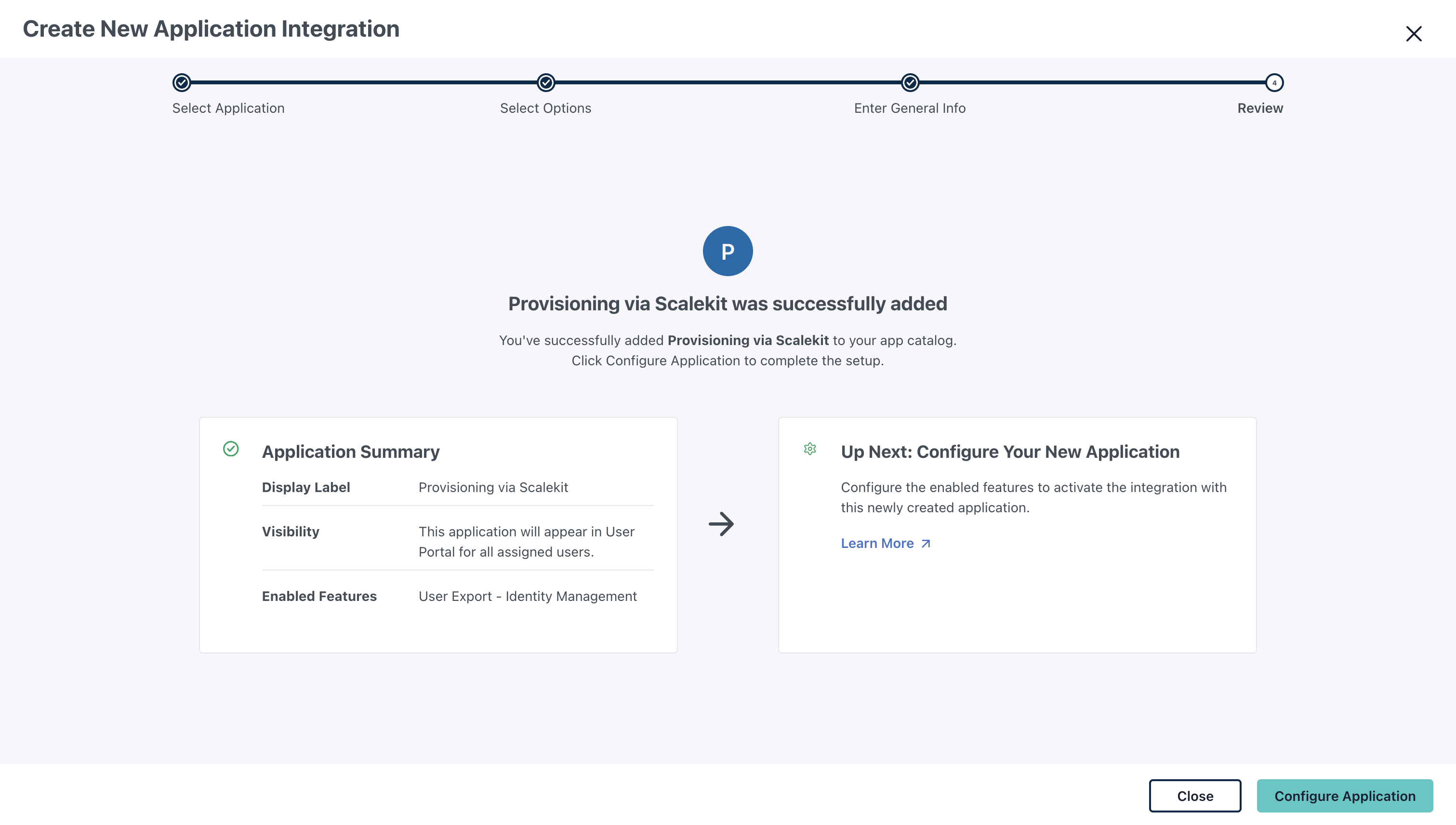The image size is (1456, 825).
Task: Click the Review step label
Action: [x=1259, y=108]
